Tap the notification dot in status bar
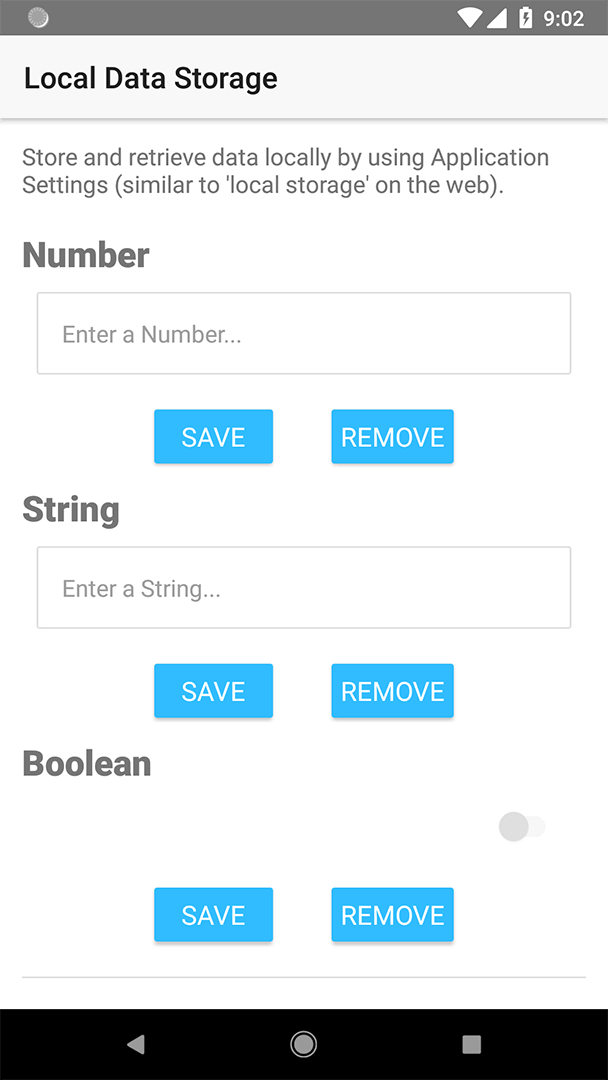Image resolution: width=608 pixels, height=1080 pixels. coord(37,17)
